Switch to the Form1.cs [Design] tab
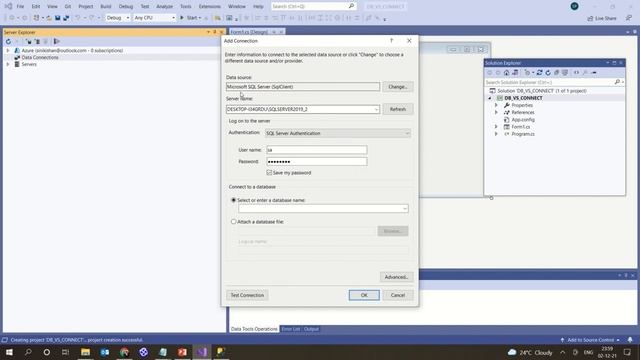This screenshot has width=640, height=360. tap(249, 32)
